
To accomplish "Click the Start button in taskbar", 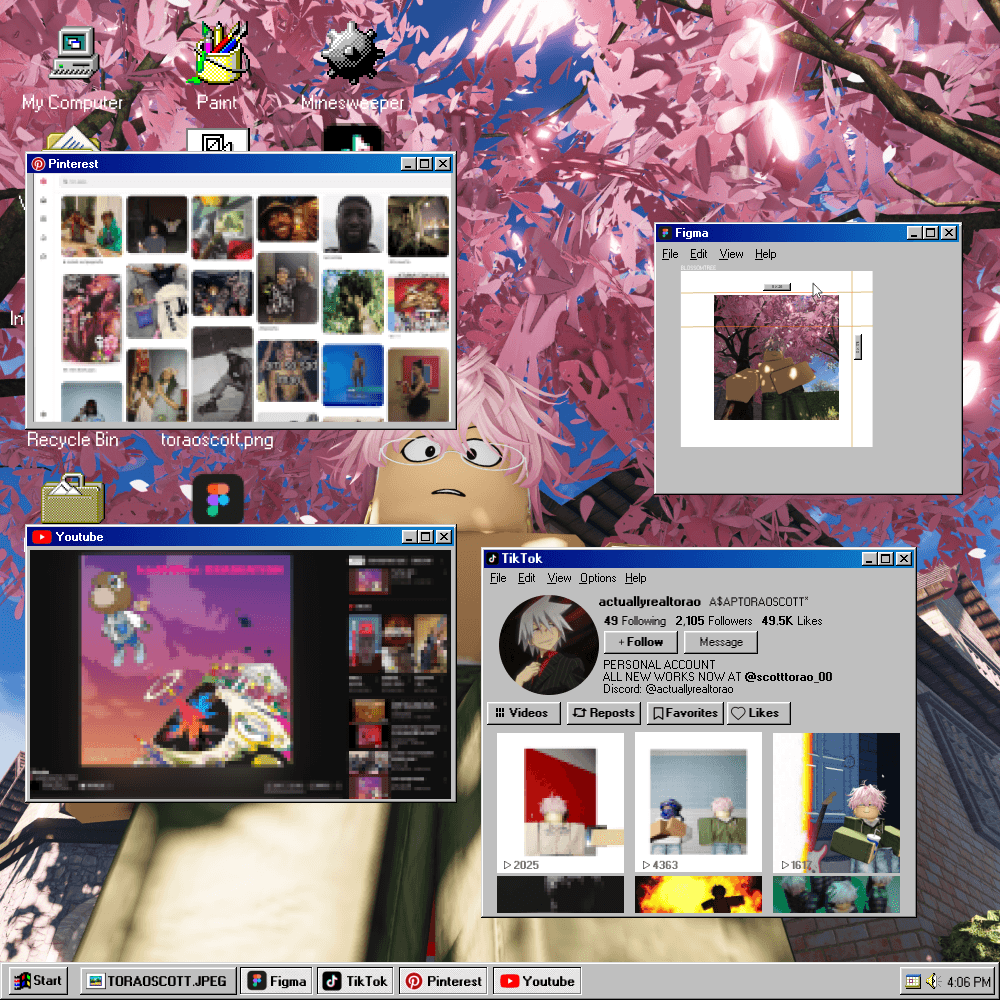I will pyautogui.click(x=39, y=981).
